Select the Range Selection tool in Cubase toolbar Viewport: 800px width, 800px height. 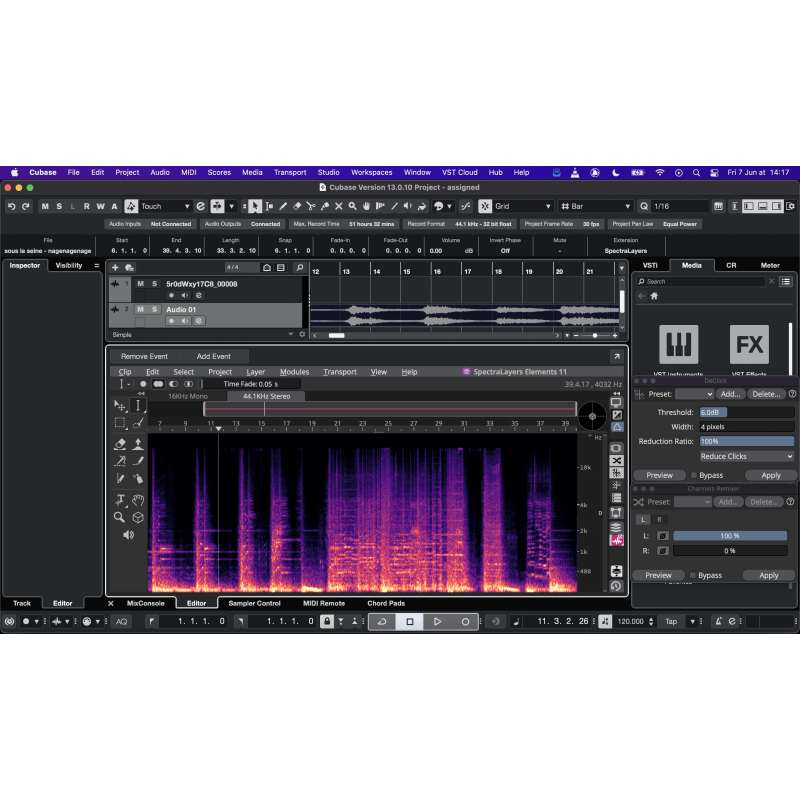tap(269, 206)
